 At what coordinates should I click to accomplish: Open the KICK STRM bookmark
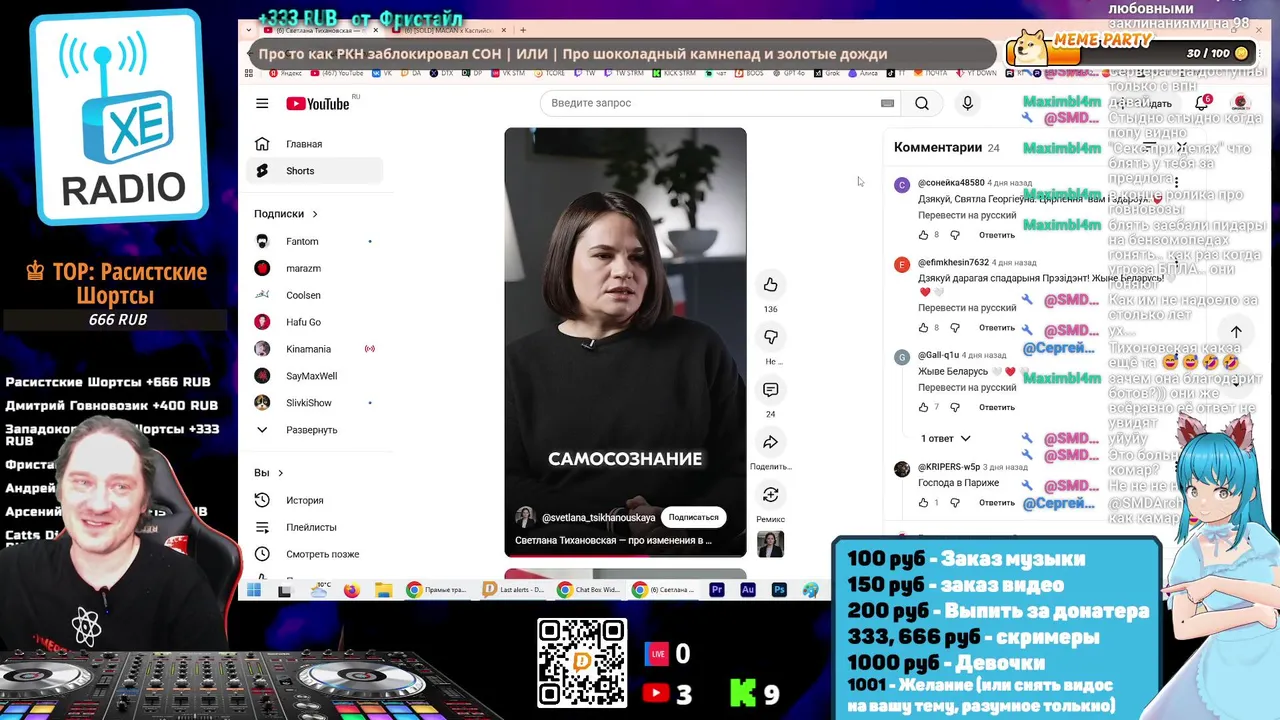(x=672, y=73)
